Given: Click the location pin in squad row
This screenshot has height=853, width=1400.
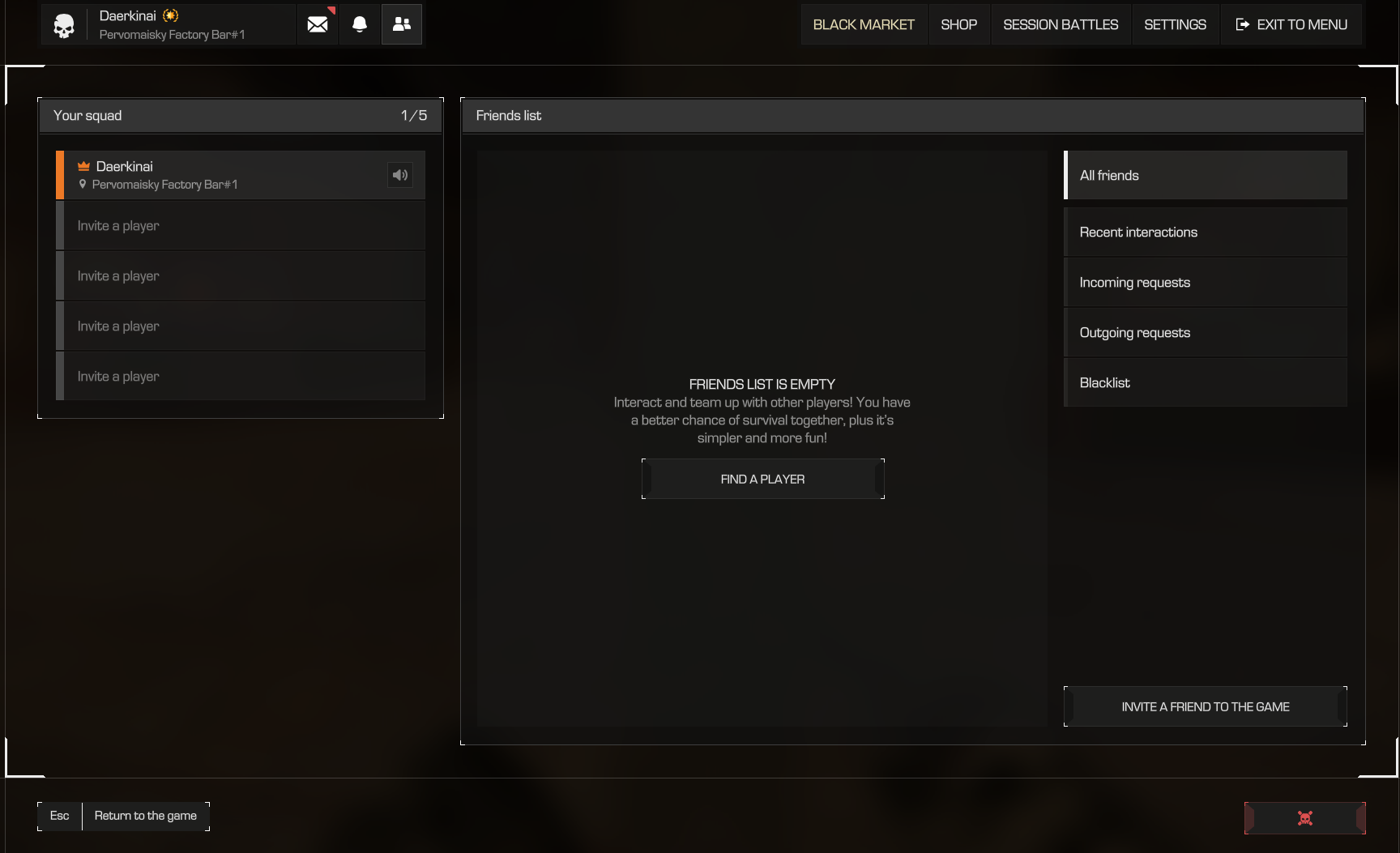Looking at the screenshot, I should tap(82, 185).
